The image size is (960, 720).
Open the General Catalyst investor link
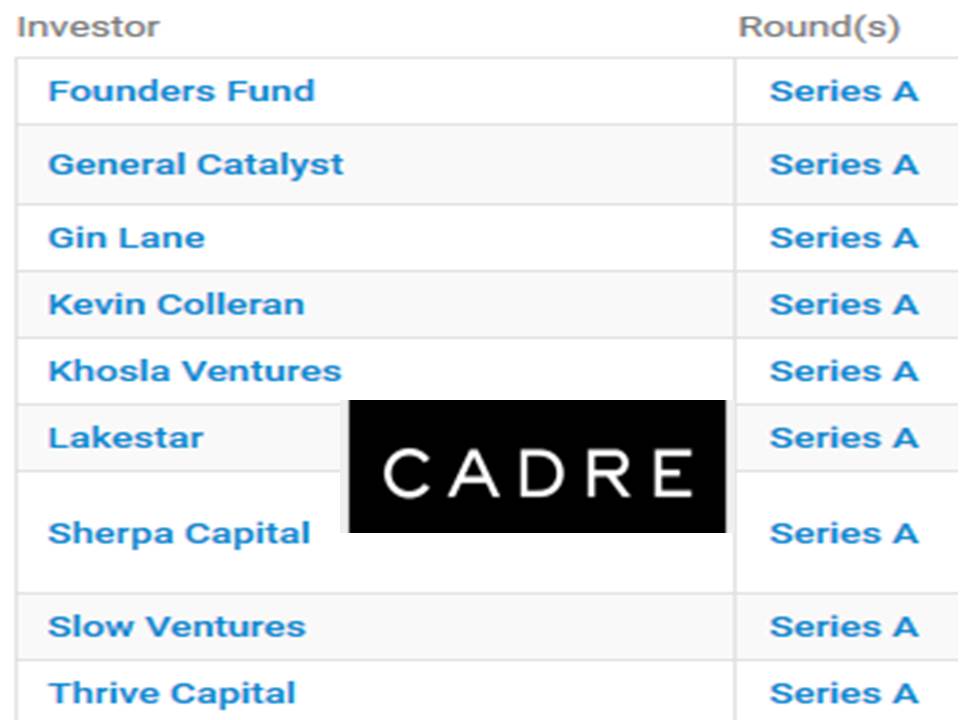pos(196,165)
